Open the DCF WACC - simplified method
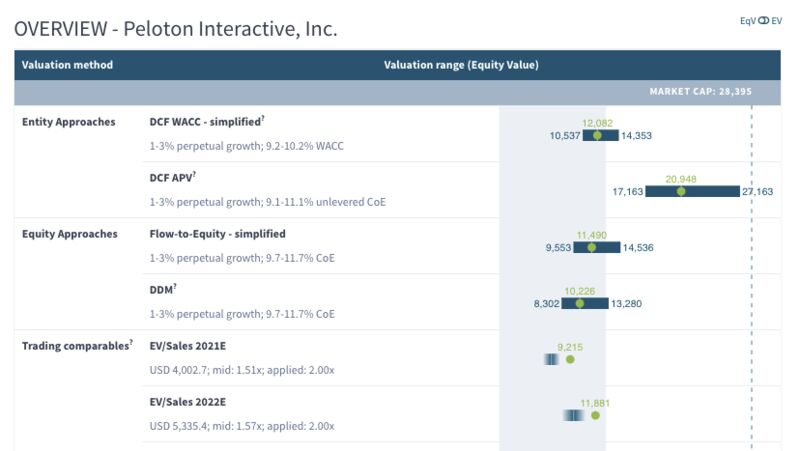This screenshot has height=451, width=800. (x=204, y=122)
